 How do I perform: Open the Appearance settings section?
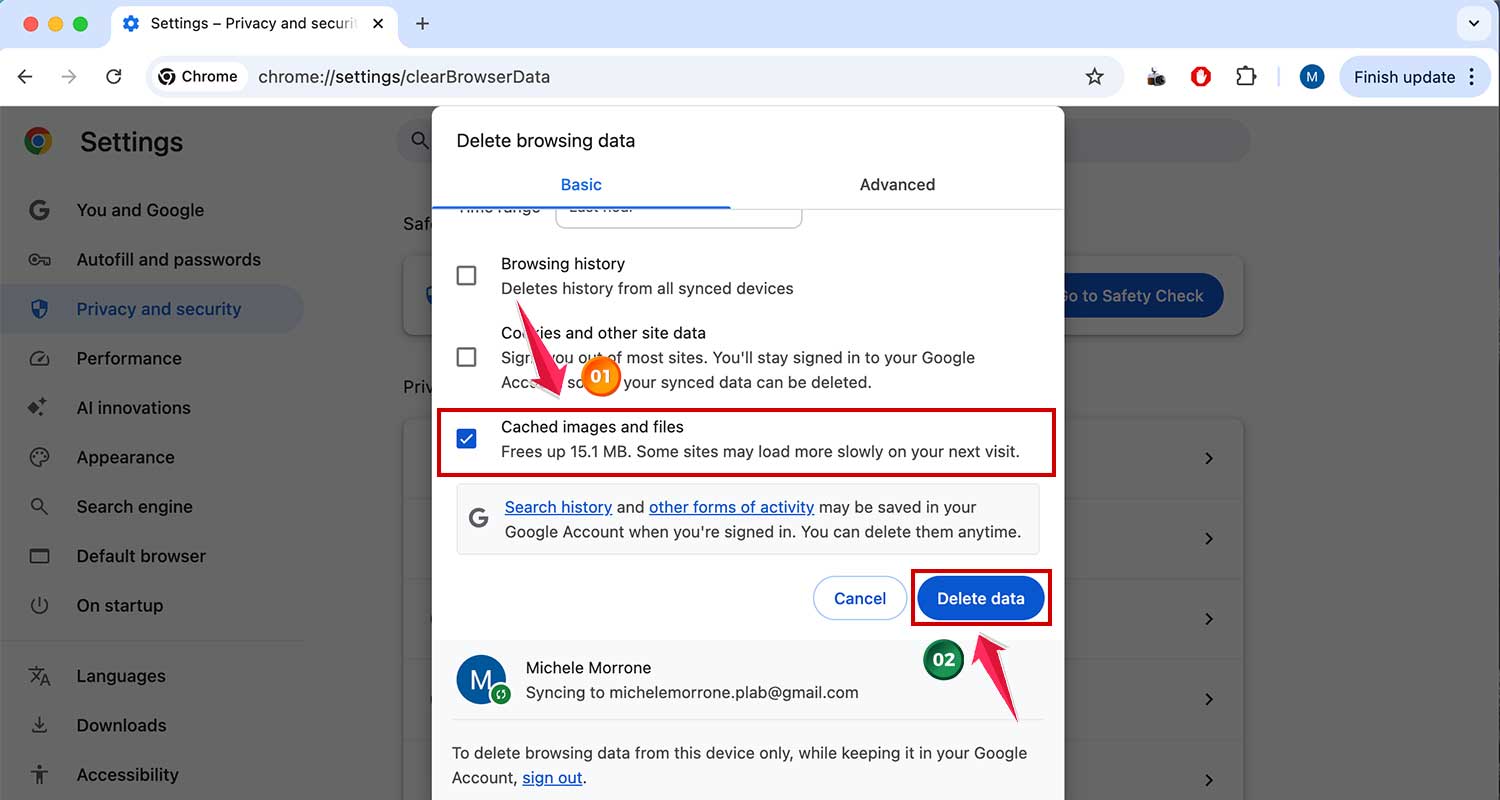[x=126, y=457]
